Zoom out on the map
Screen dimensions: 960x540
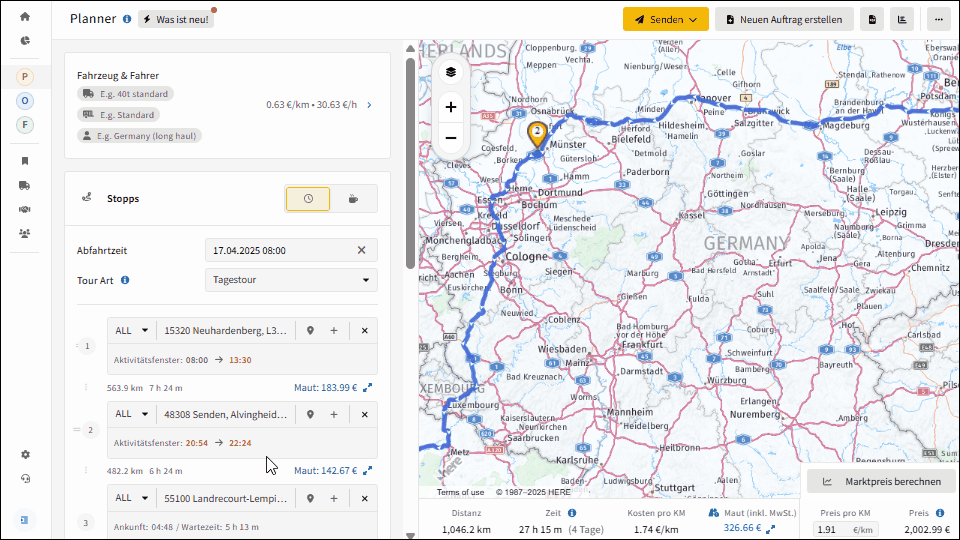click(x=451, y=138)
